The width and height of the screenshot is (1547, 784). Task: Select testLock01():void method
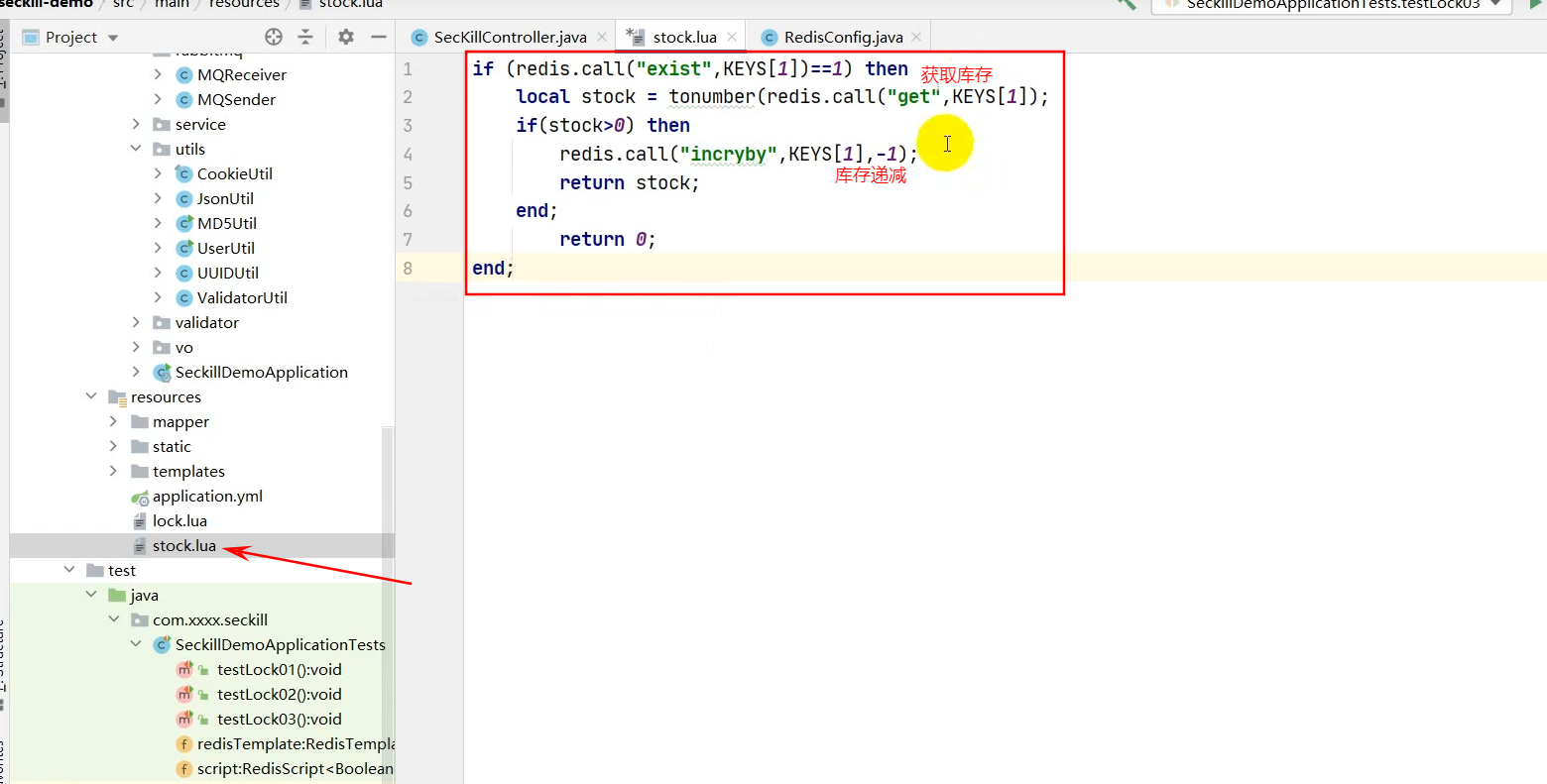point(280,669)
